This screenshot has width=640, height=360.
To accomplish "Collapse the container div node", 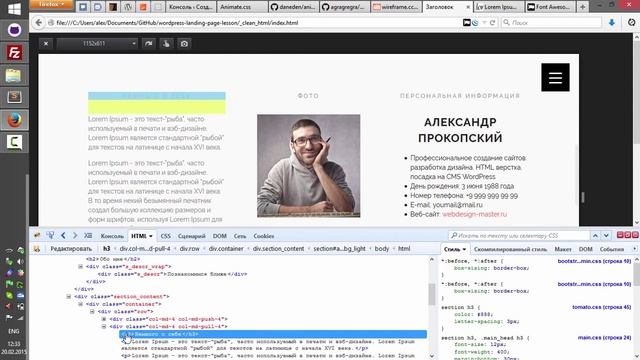I will (x=80, y=304).
